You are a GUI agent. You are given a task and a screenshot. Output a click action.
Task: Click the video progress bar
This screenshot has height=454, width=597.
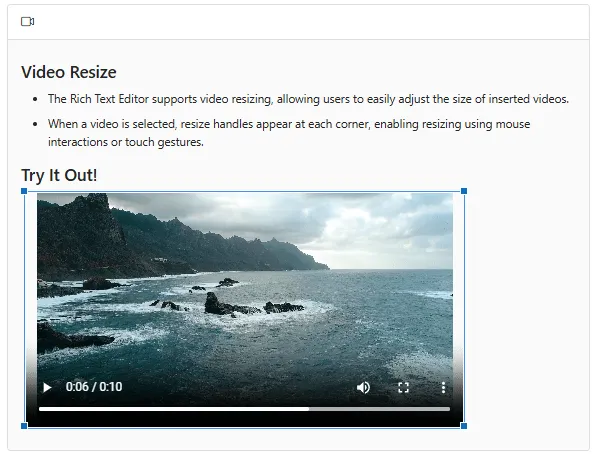point(244,409)
